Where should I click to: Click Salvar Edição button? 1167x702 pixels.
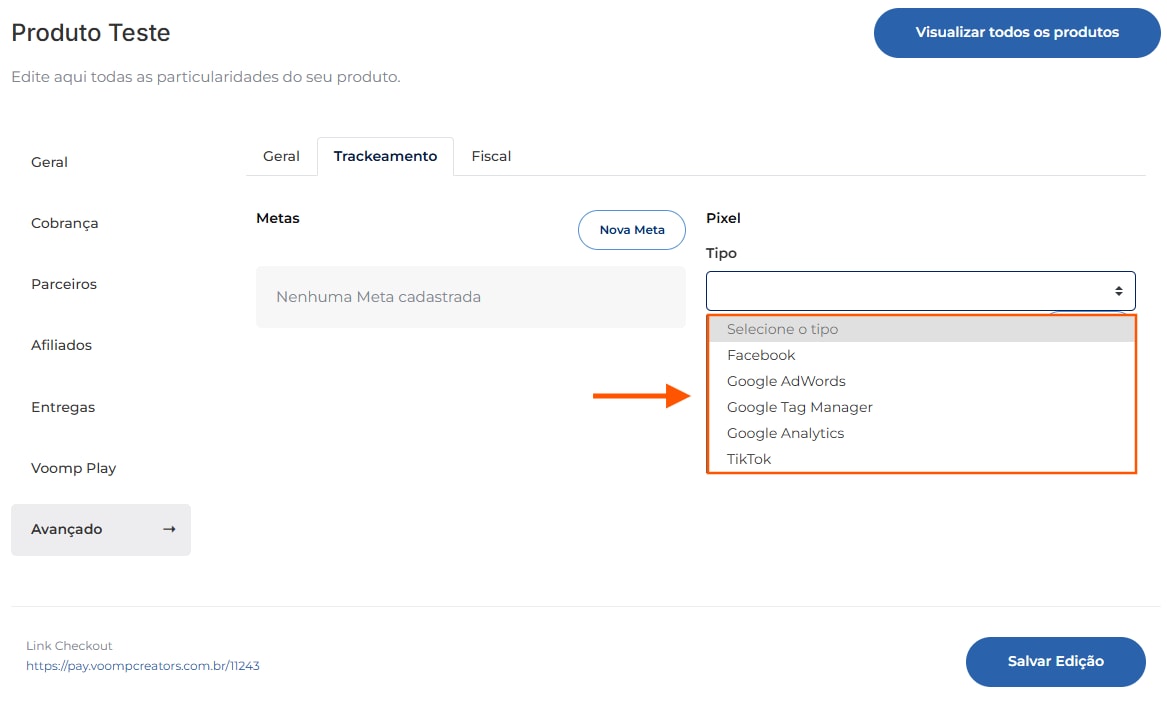[1055, 661]
